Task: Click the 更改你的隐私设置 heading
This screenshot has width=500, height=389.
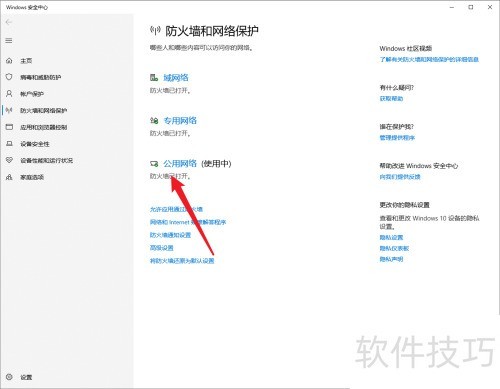Action: [x=404, y=205]
